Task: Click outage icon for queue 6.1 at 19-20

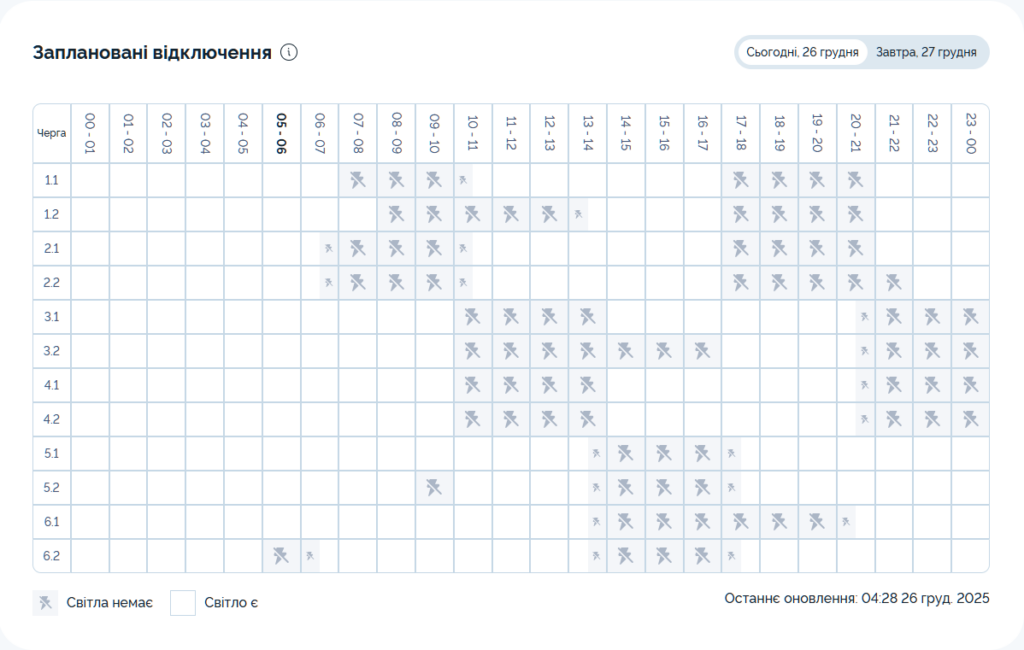Action: [x=817, y=521]
